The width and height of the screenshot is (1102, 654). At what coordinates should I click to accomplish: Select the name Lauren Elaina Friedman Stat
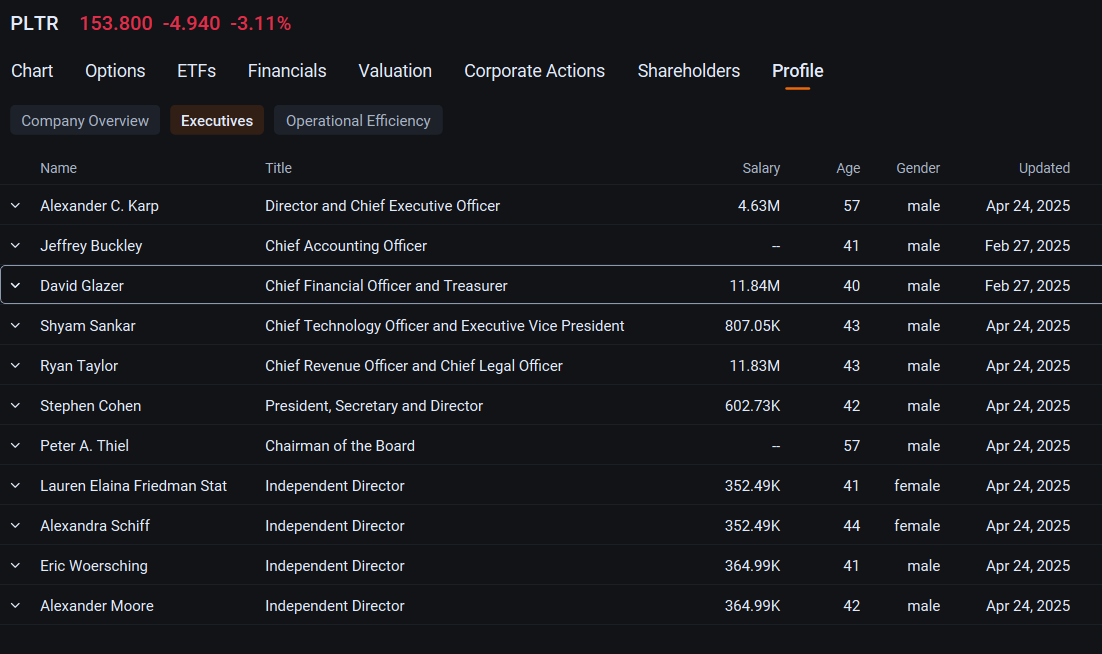[134, 486]
